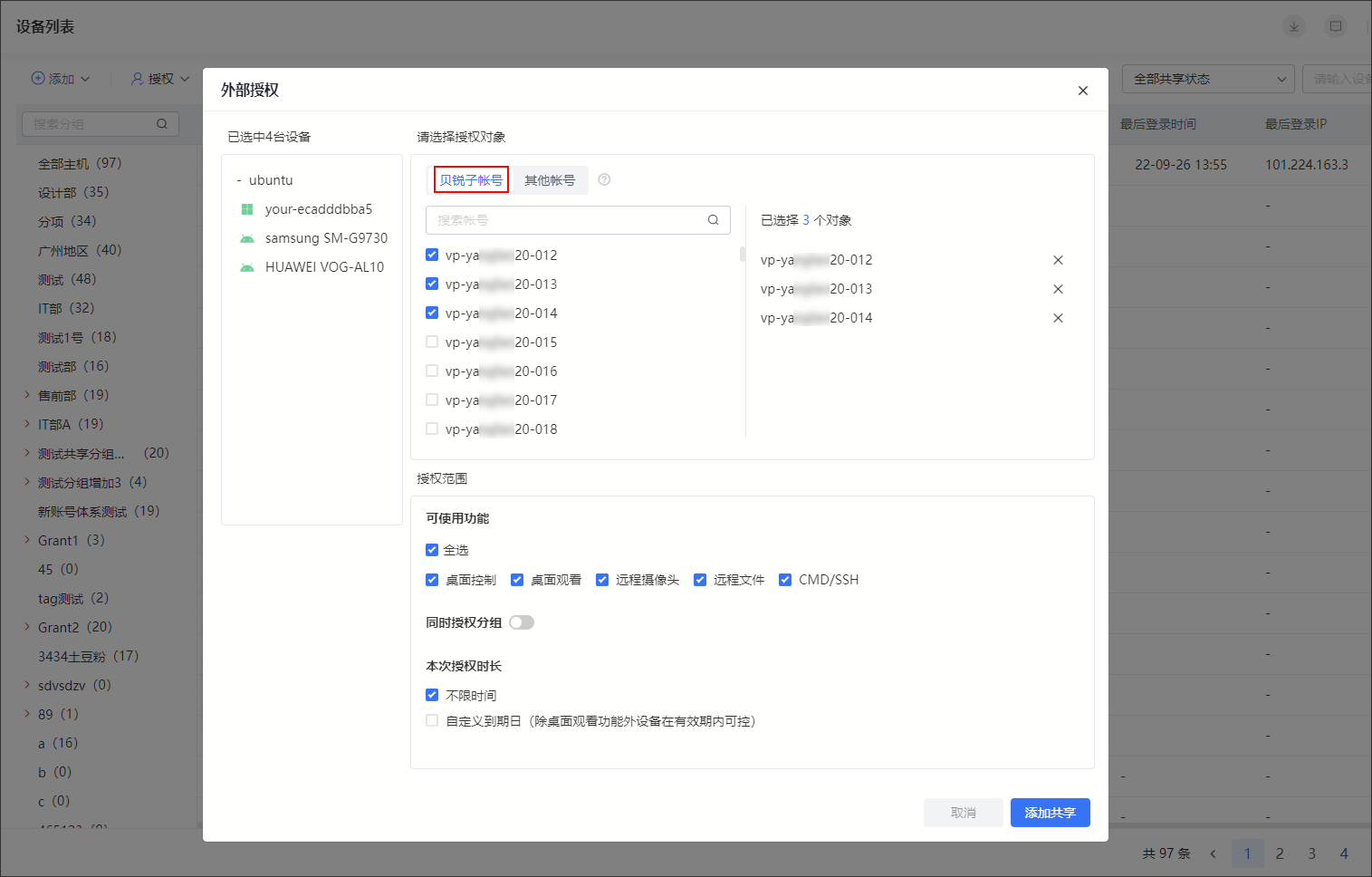Select the 贝锐子帐号 tab
The height and width of the screenshot is (877, 1372).
click(x=471, y=180)
